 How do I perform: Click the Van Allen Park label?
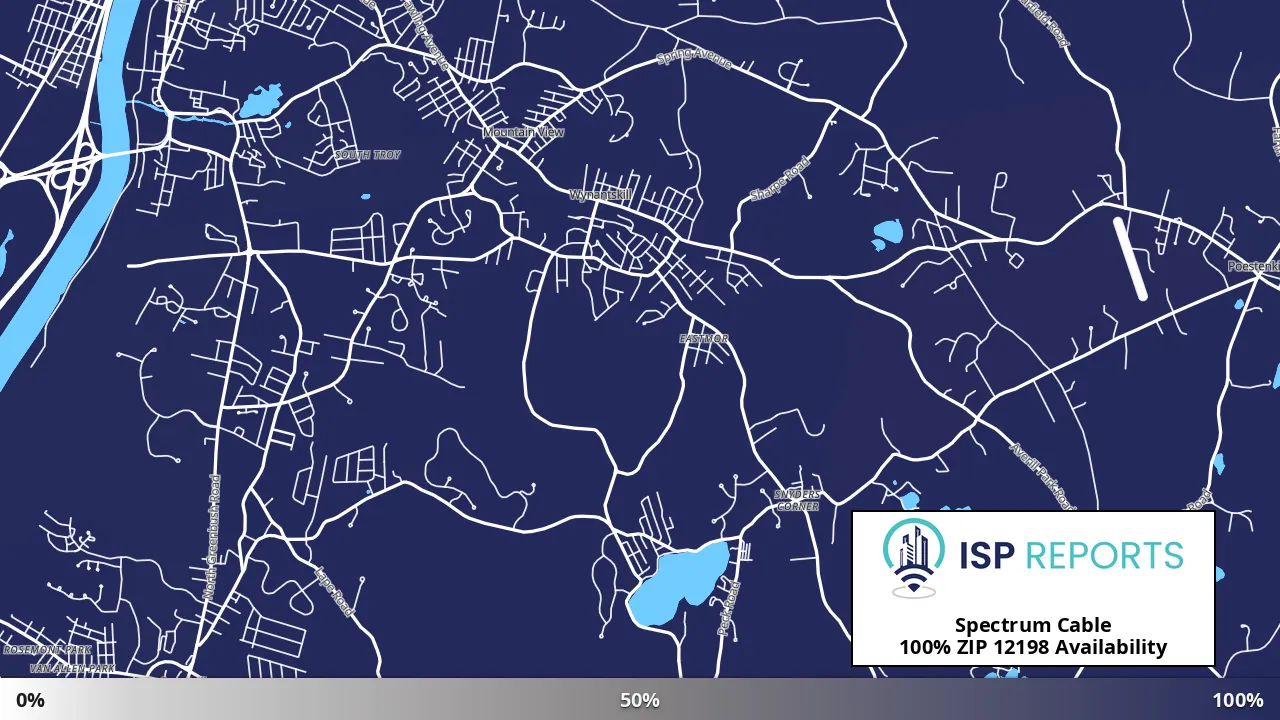[x=72, y=668]
